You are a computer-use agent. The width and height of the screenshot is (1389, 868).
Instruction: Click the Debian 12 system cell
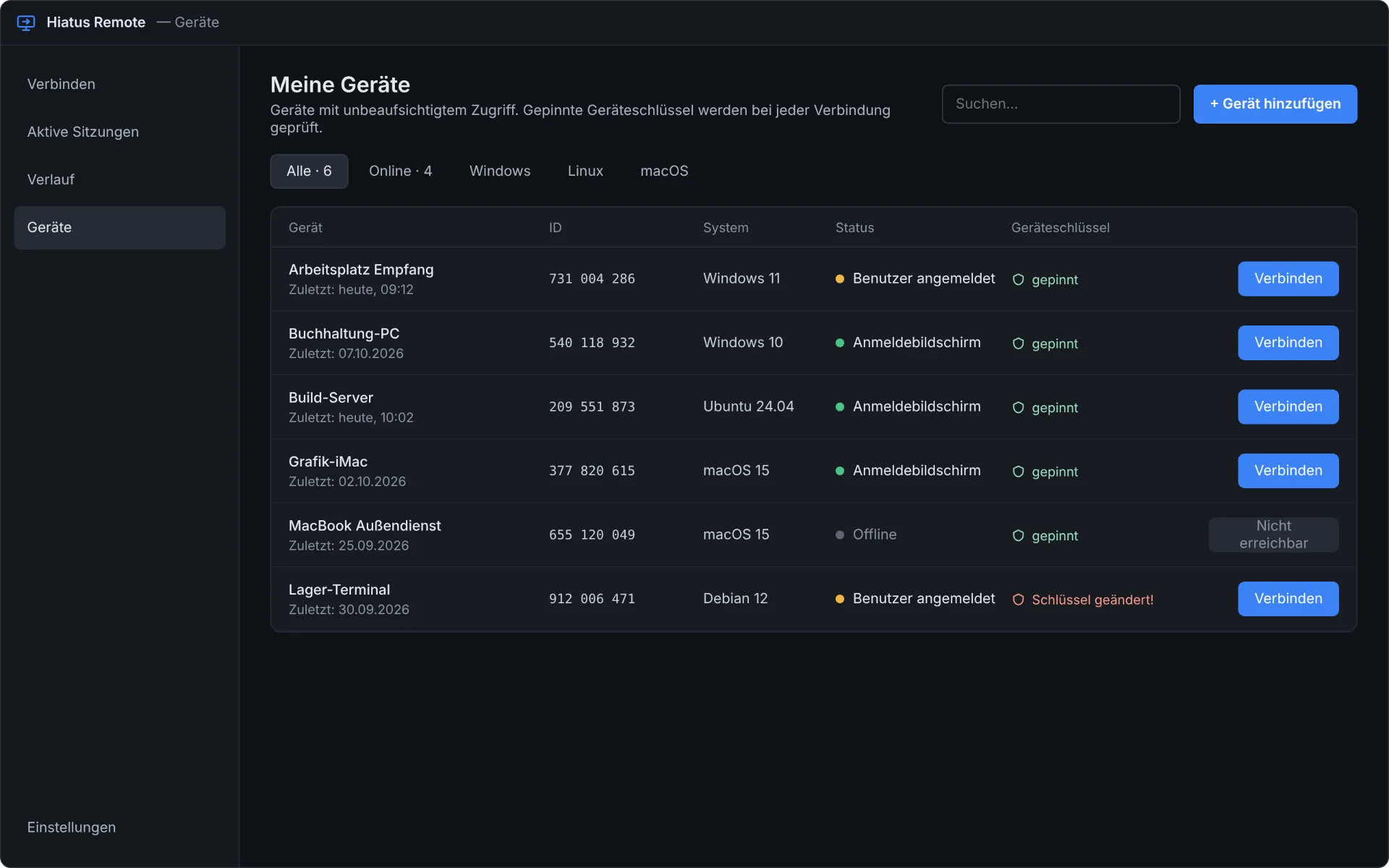(x=735, y=599)
